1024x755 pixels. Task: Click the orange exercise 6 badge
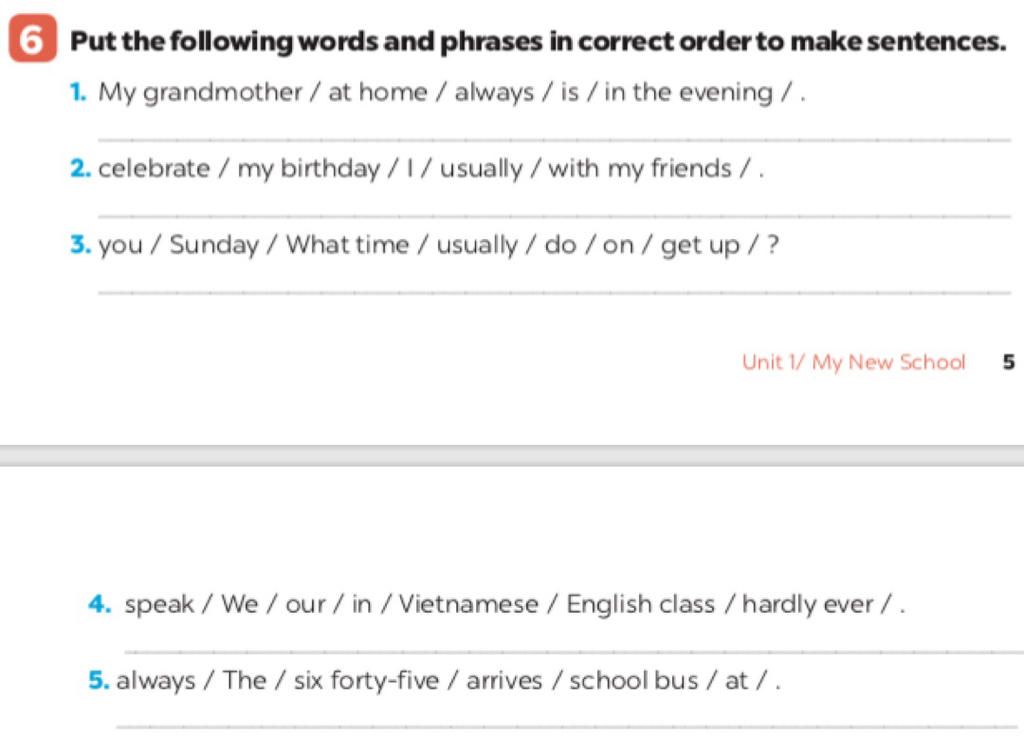31,41
